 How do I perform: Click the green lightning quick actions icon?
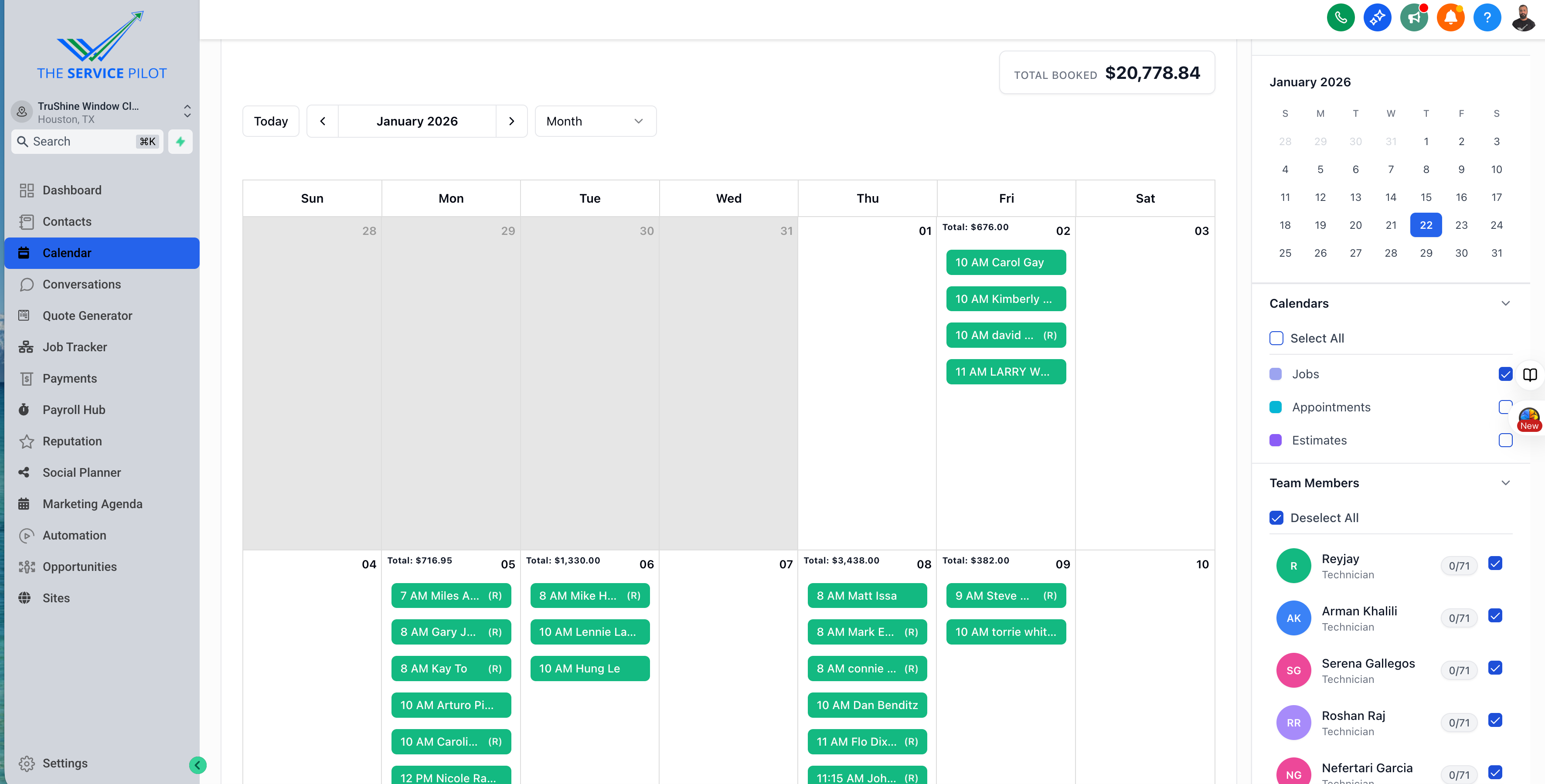click(x=180, y=142)
